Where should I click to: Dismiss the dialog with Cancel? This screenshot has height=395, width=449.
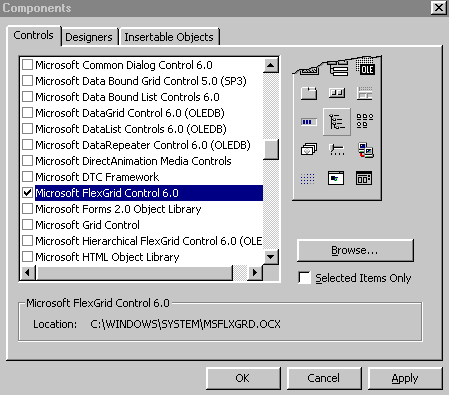click(x=324, y=378)
